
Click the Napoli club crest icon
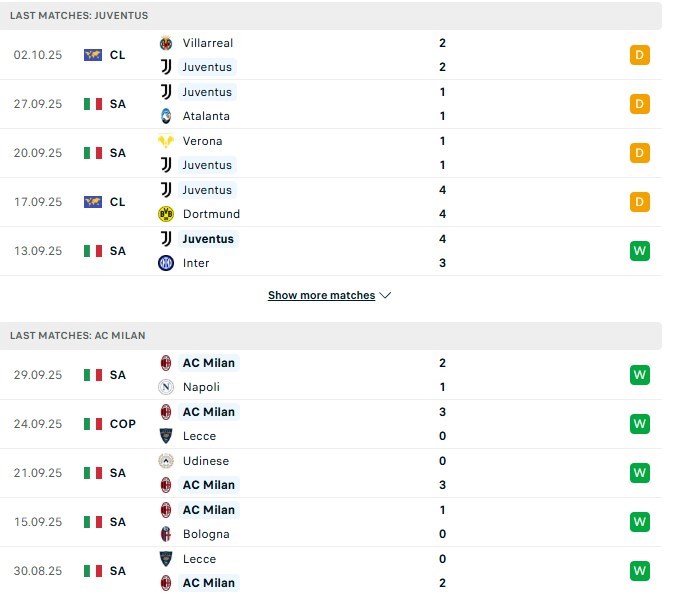point(166,387)
